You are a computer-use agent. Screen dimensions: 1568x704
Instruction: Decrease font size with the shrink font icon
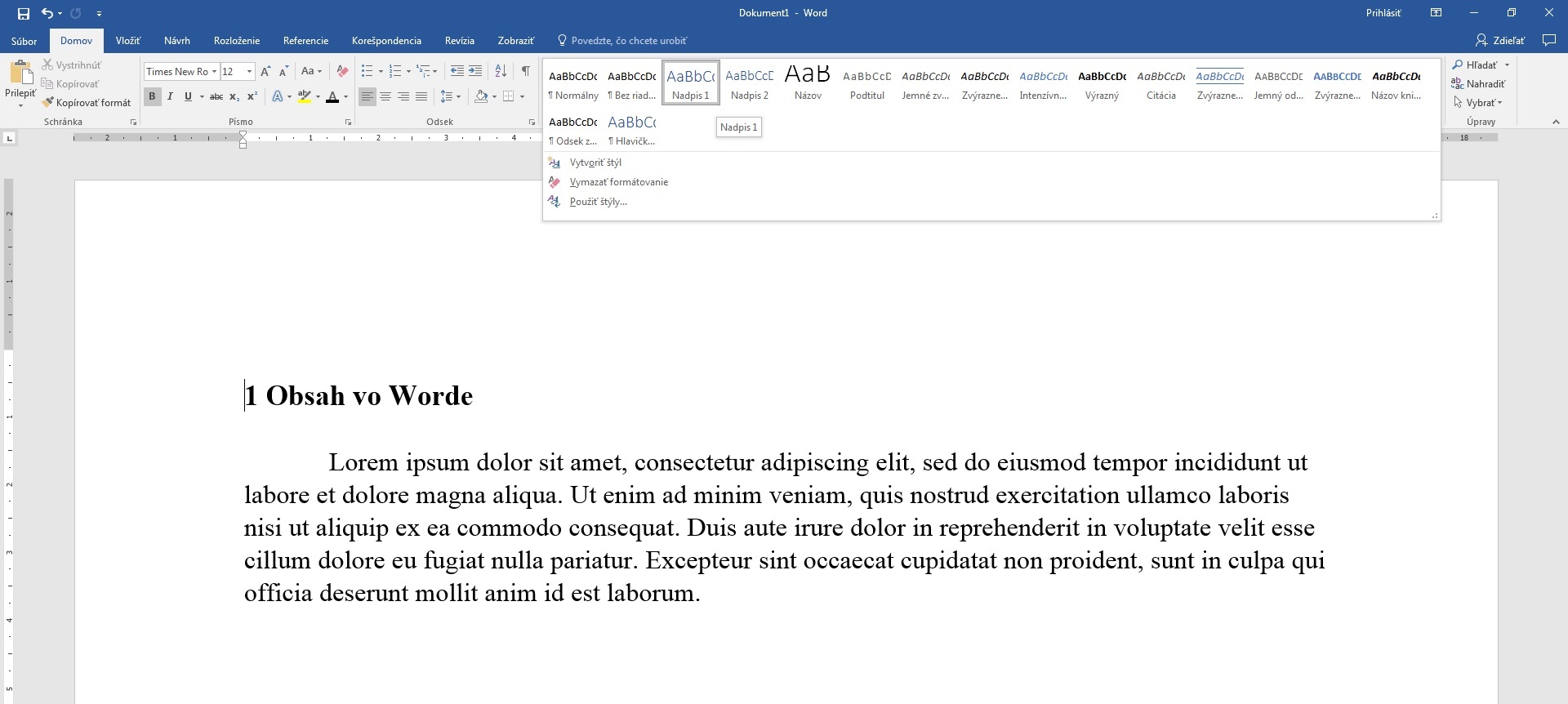pyautogui.click(x=283, y=71)
